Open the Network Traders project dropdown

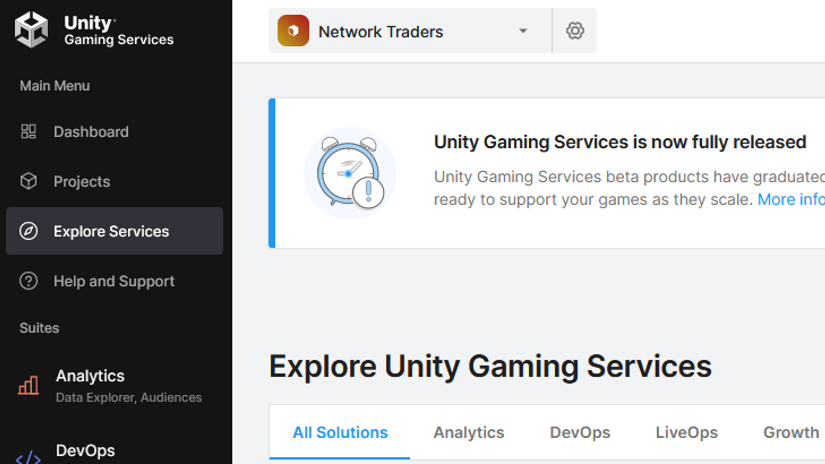point(410,31)
